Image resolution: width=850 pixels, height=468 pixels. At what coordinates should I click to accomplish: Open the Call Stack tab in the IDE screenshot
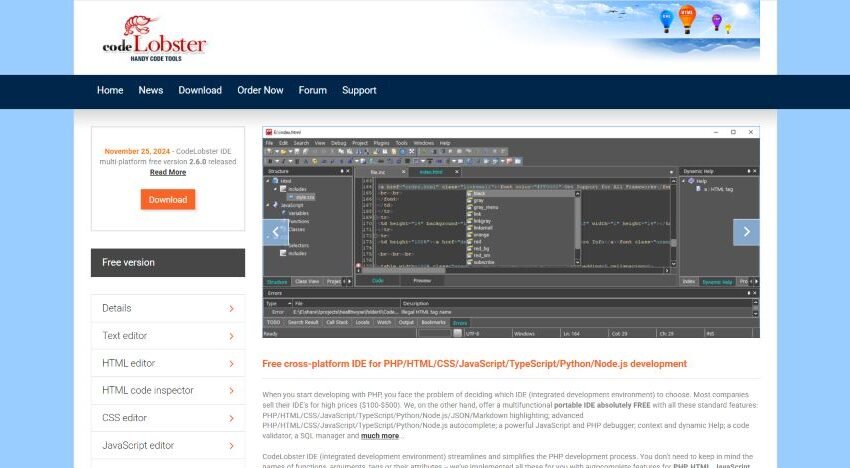point(337,322)
